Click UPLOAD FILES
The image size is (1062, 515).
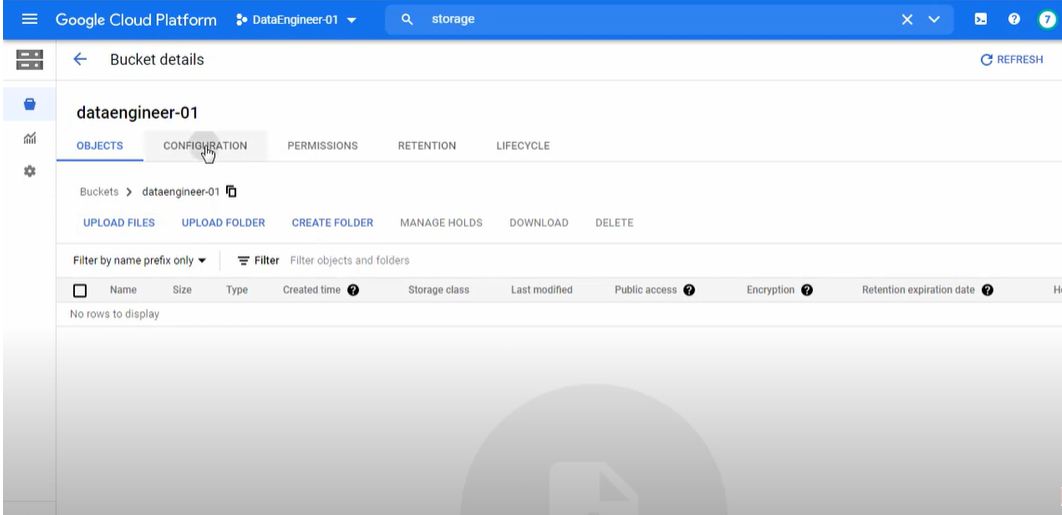pyautogui.click(x=119, y=223)
